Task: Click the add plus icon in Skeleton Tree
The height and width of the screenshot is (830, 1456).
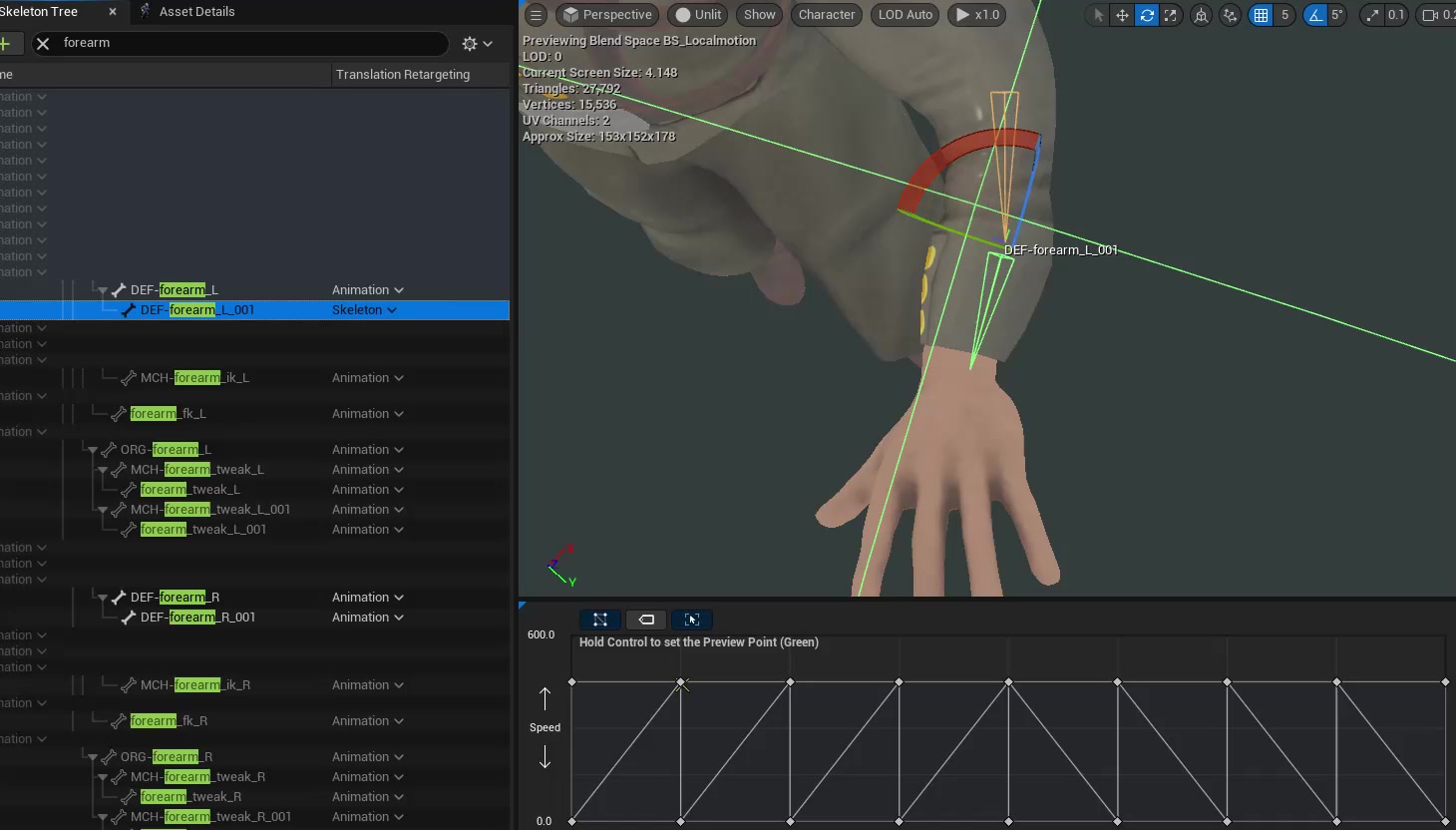Action: [x=5, y=43]
